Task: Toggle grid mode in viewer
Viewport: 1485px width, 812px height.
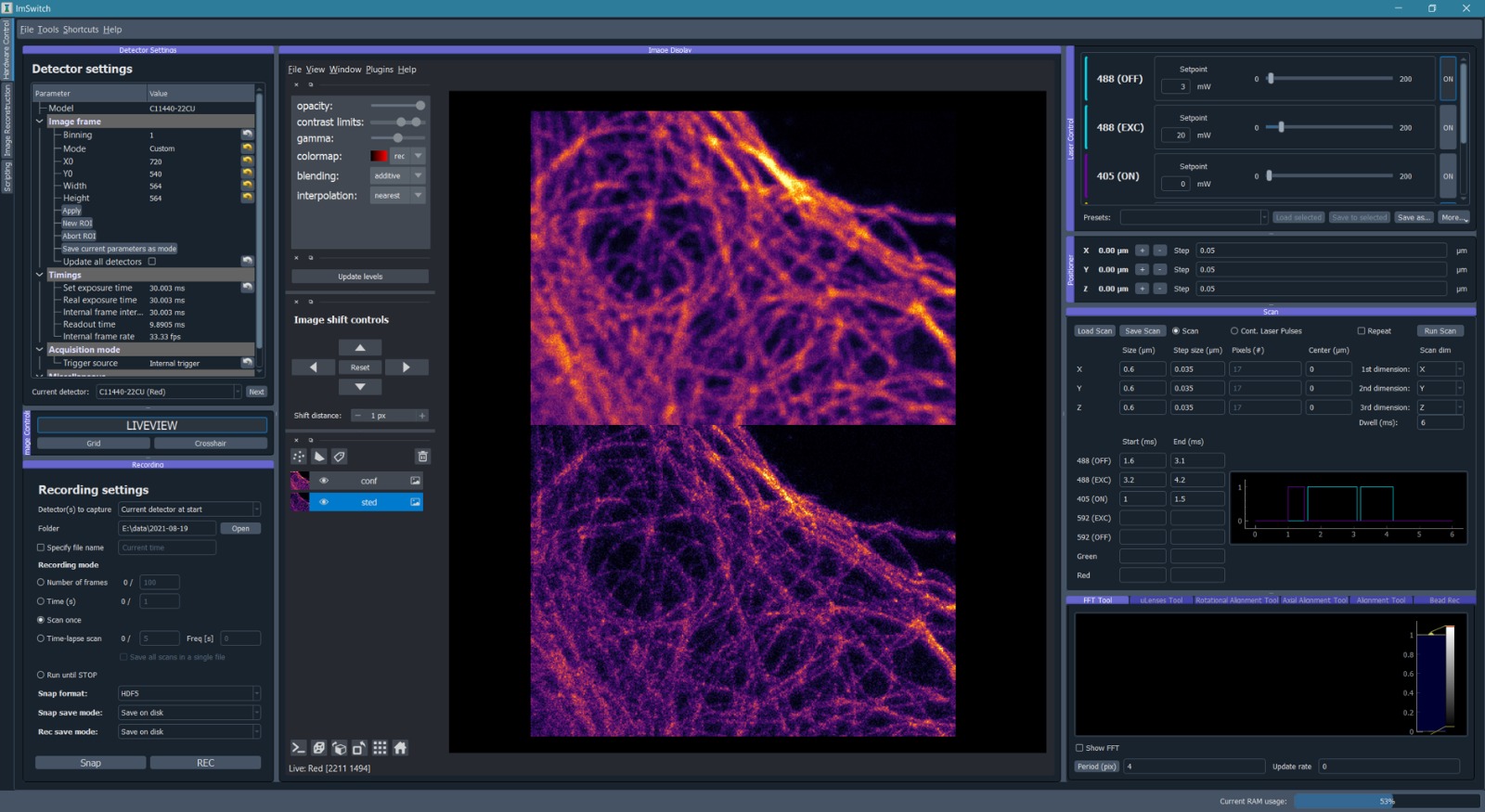Action: pos(380,748)
